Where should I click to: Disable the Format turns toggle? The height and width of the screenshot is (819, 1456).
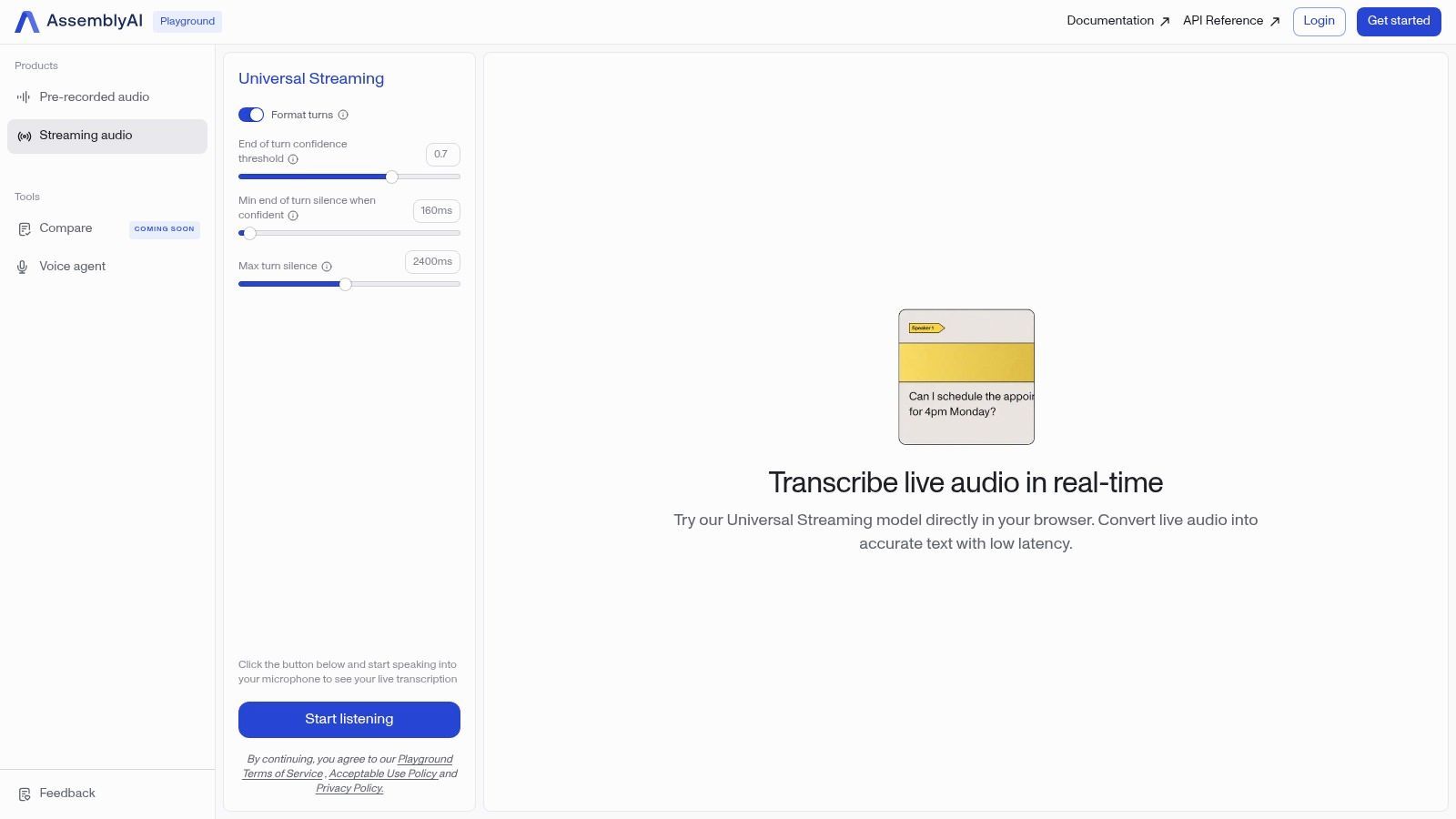(251, 115)
